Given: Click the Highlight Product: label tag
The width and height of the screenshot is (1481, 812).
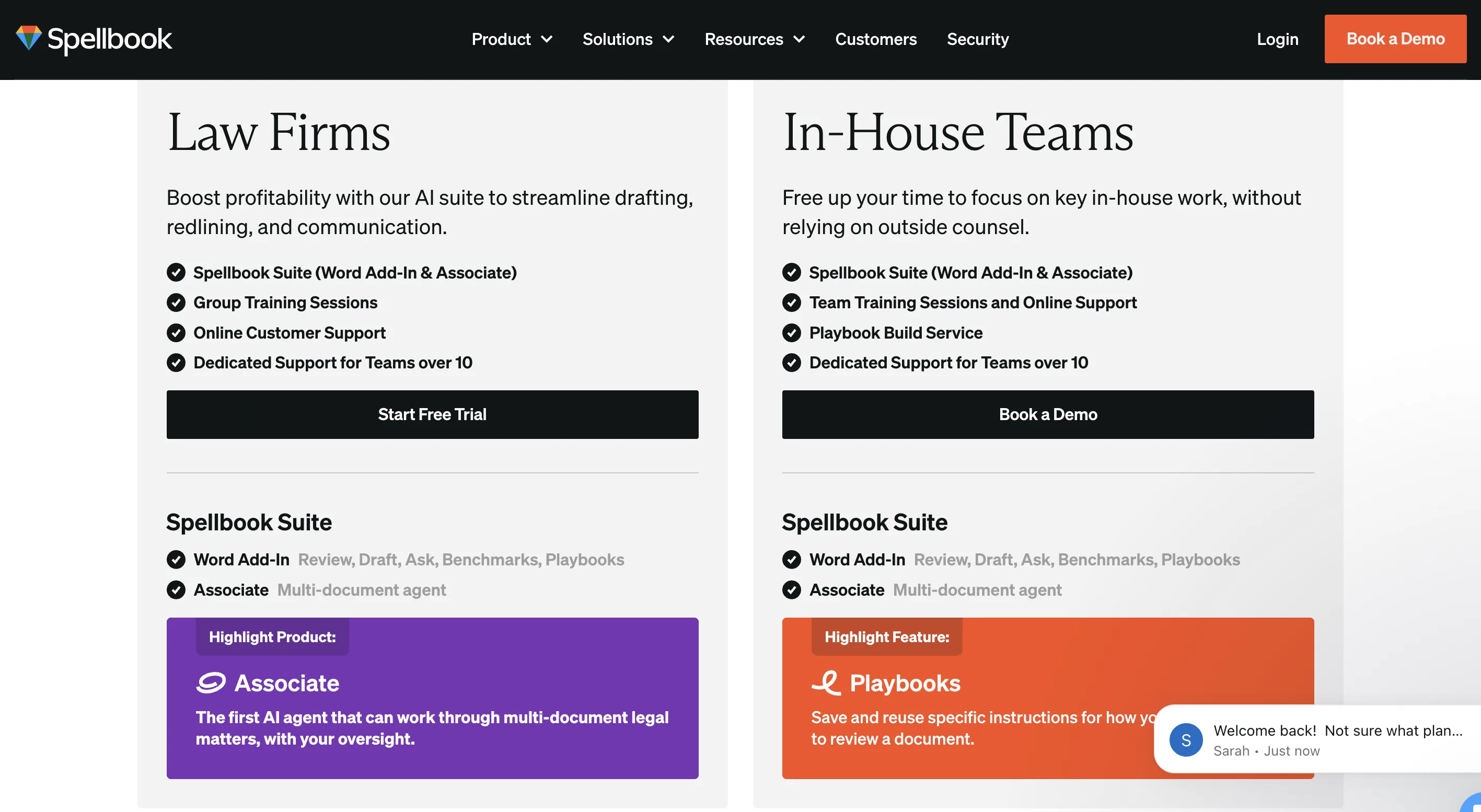Looking at the screenshot, I should tap(272, 637).
